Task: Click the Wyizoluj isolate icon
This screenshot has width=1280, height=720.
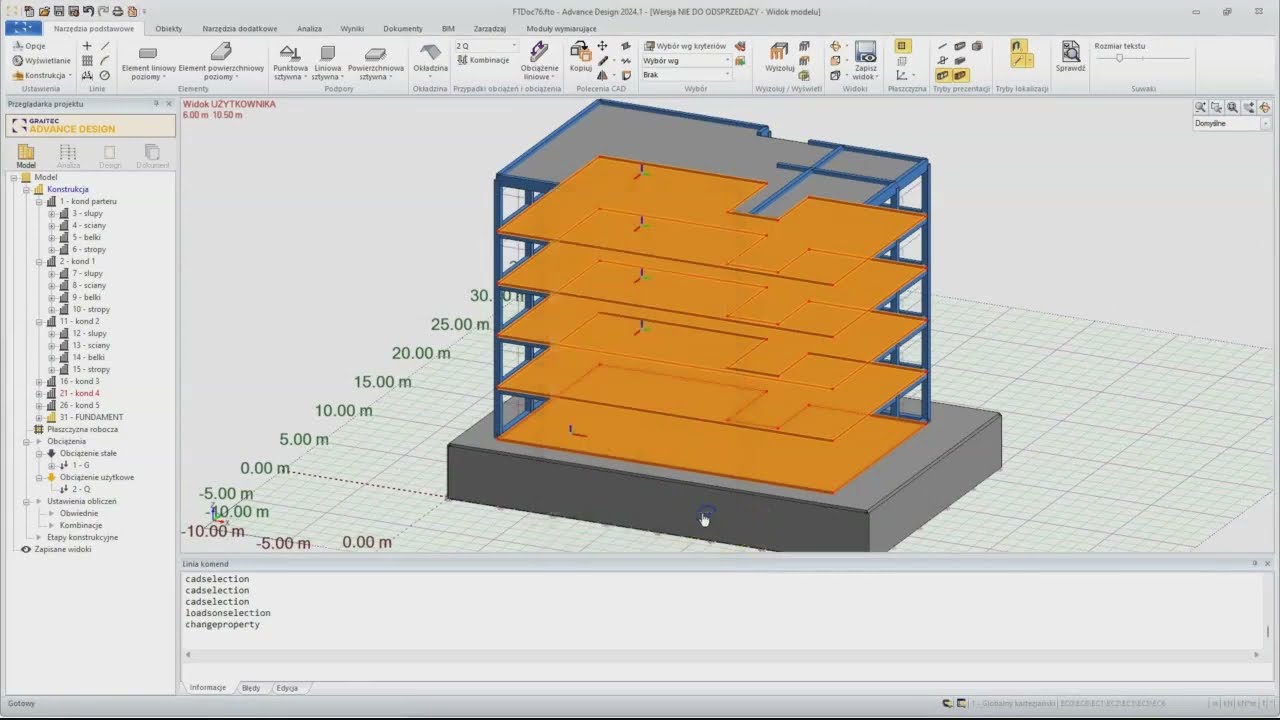Action: click(x=779, y=57)
